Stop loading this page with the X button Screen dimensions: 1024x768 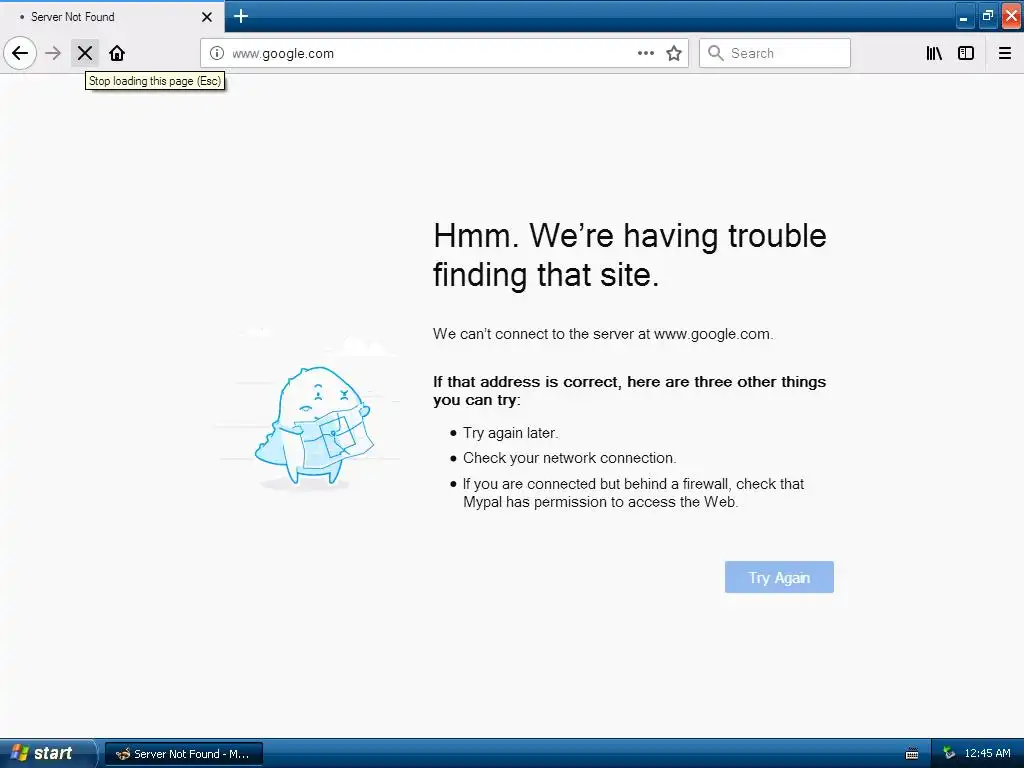(x=85, y=53)
